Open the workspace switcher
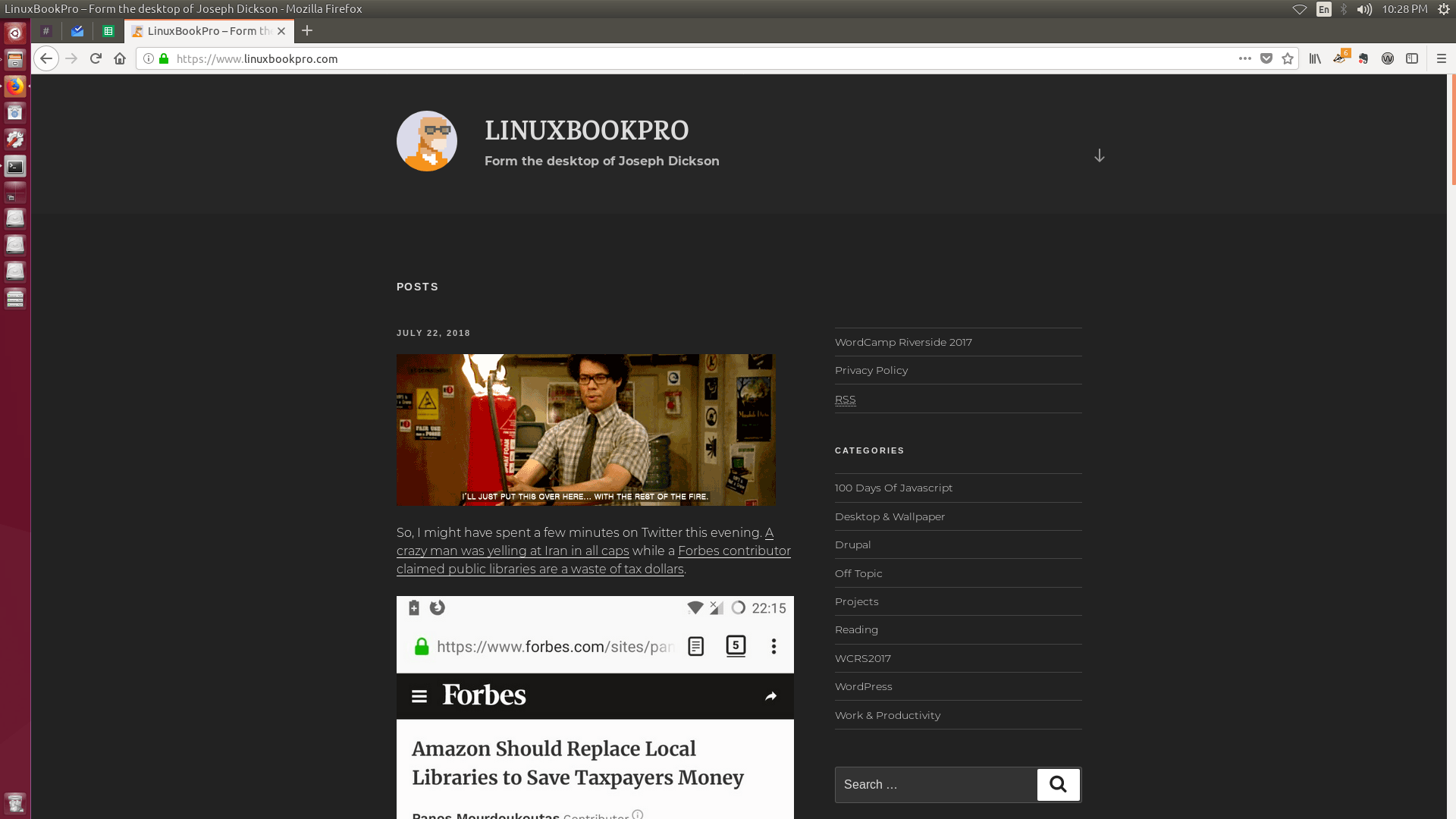 15,193
